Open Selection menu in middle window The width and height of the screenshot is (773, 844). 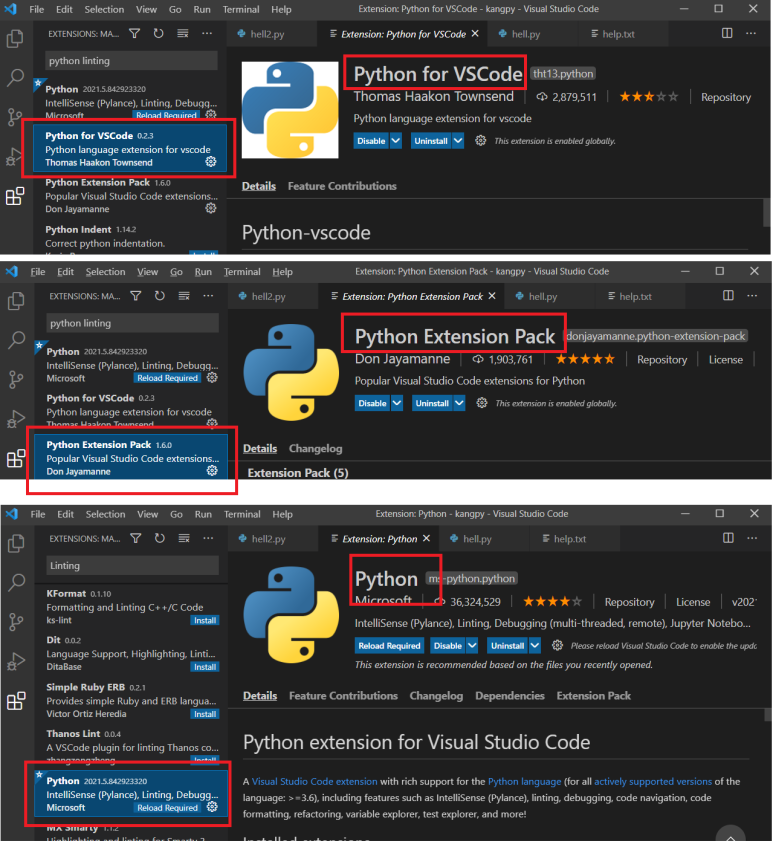(x=105, y=272)
